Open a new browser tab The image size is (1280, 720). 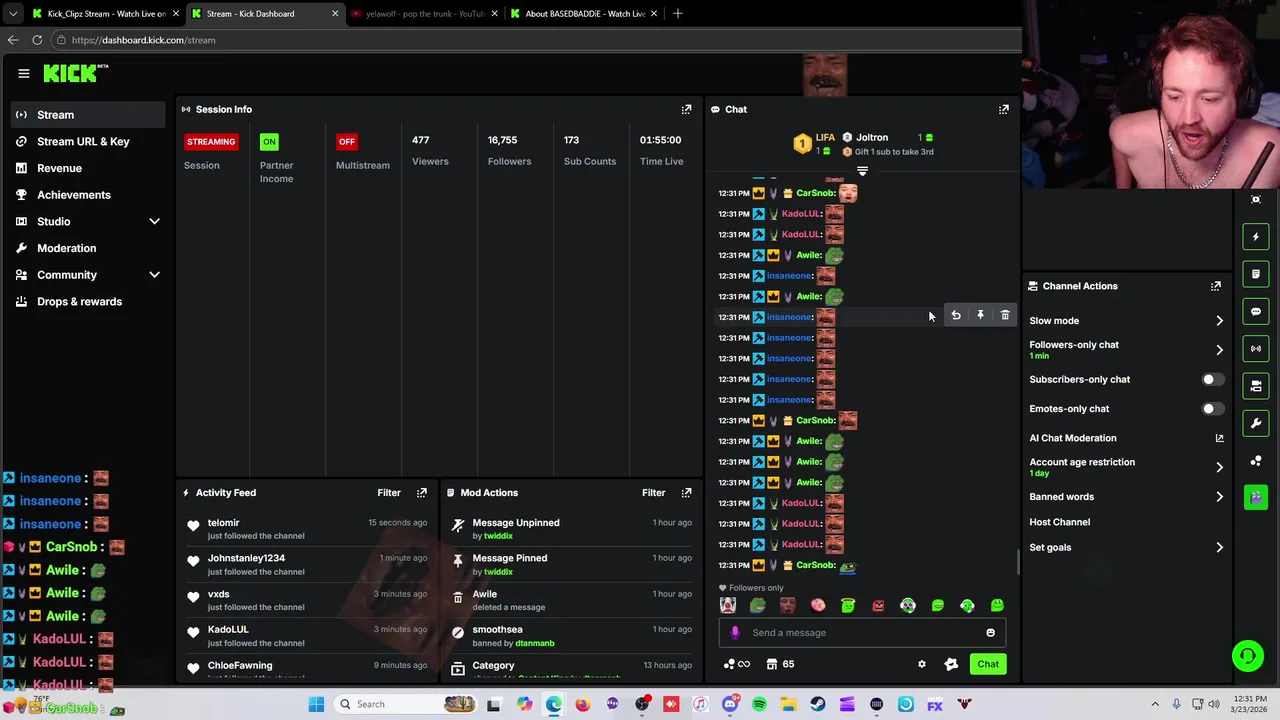pyautogui.click(x=678, y=14)
